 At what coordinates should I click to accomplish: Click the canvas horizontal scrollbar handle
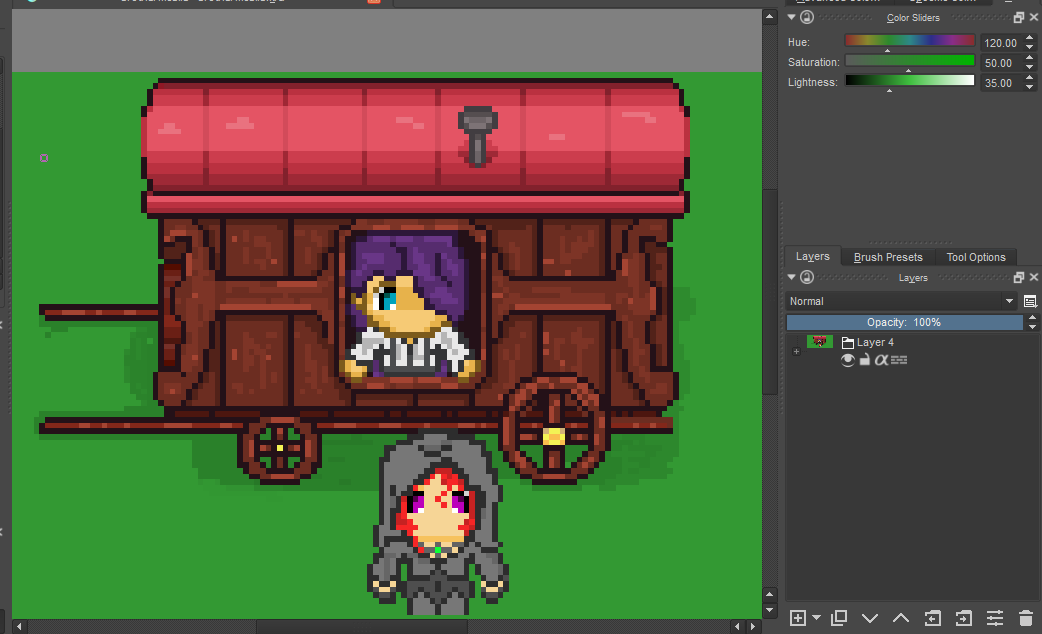pos(362,626)
